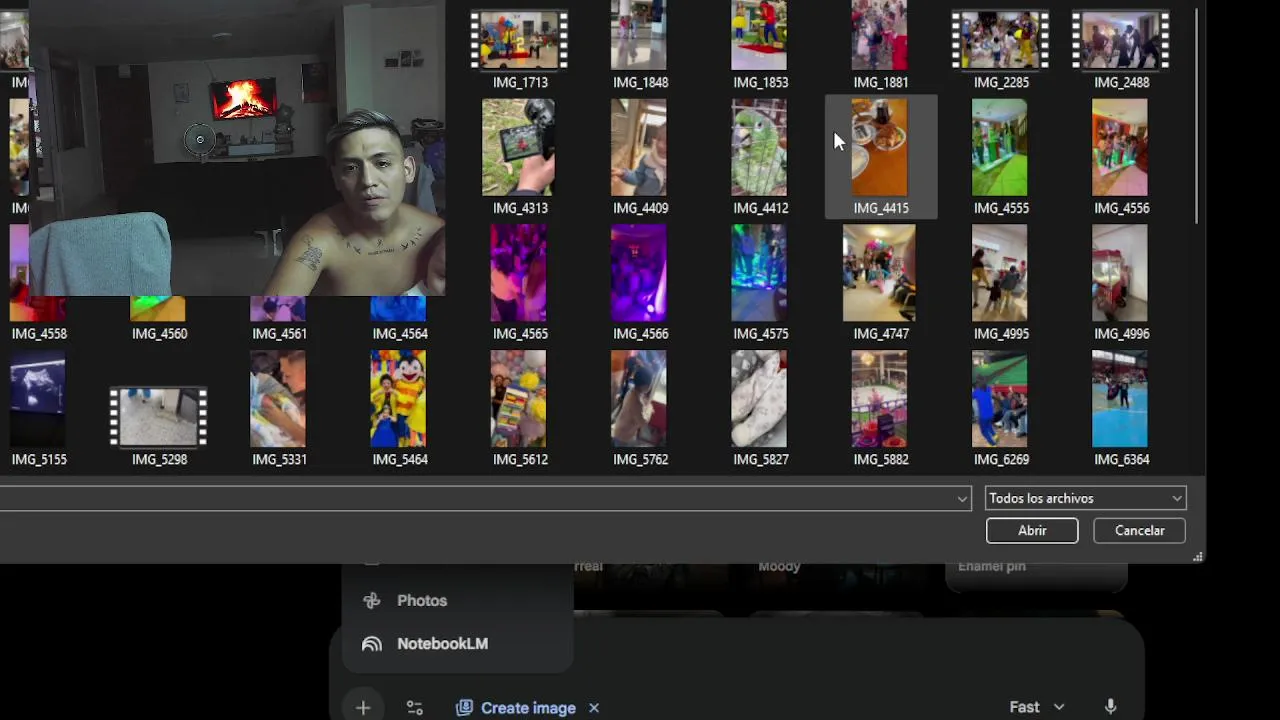Click the NotebookLM arc icon
Image resolution: width=1280 pixels, height=720 pixels.
tap(372, 644)
